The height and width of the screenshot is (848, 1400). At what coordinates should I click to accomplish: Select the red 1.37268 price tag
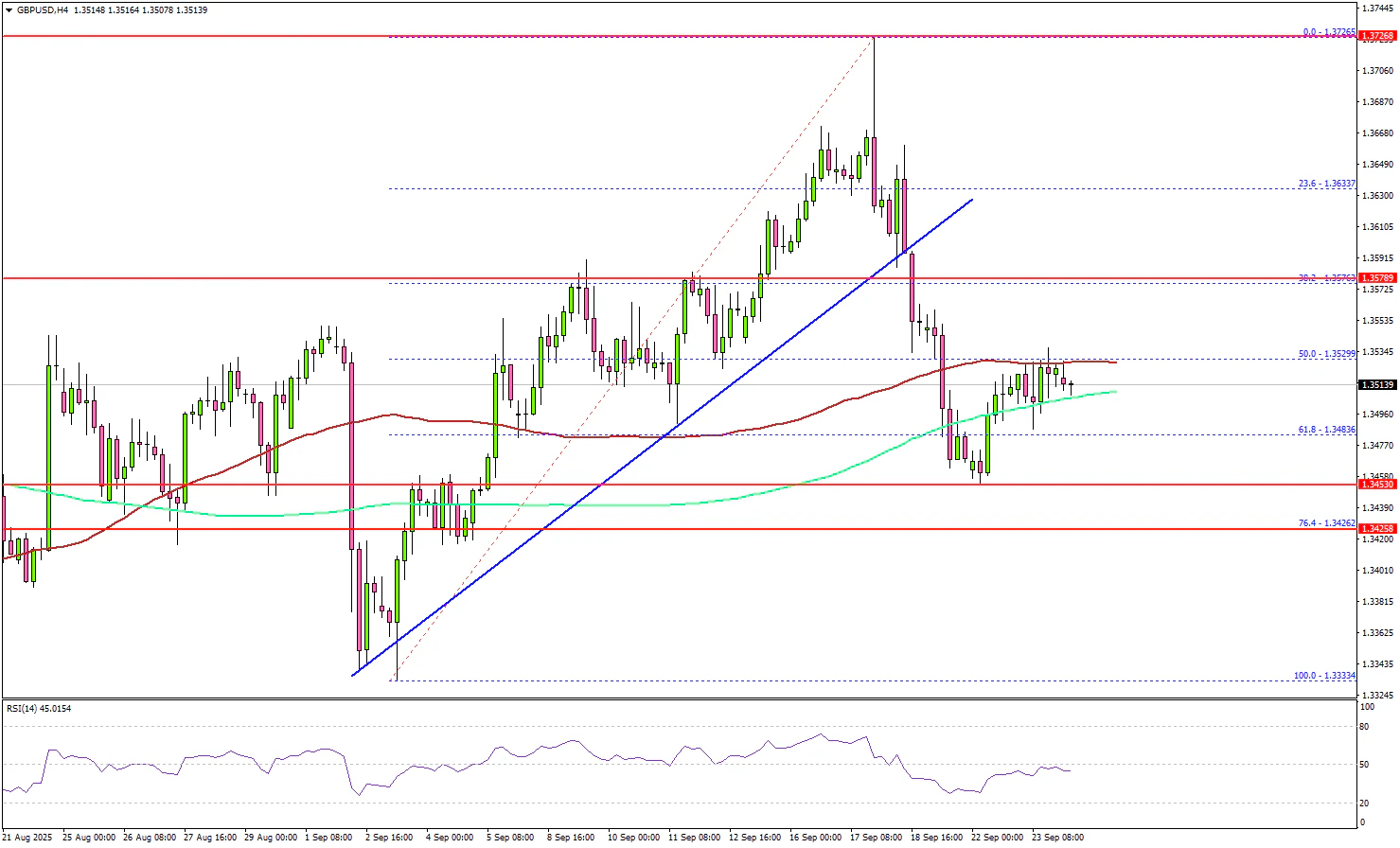pos(1376,37)
